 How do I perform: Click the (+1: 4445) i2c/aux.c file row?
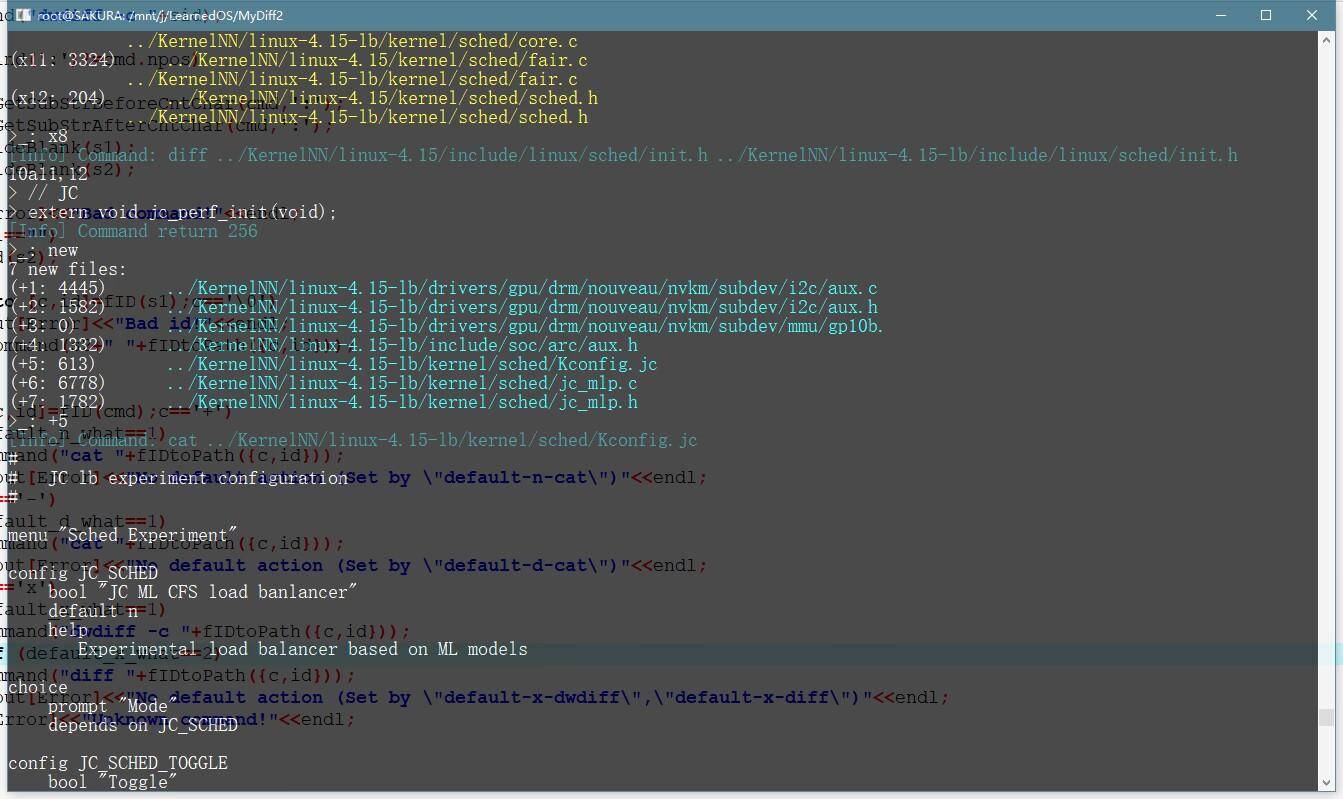(x=444, y=288)
